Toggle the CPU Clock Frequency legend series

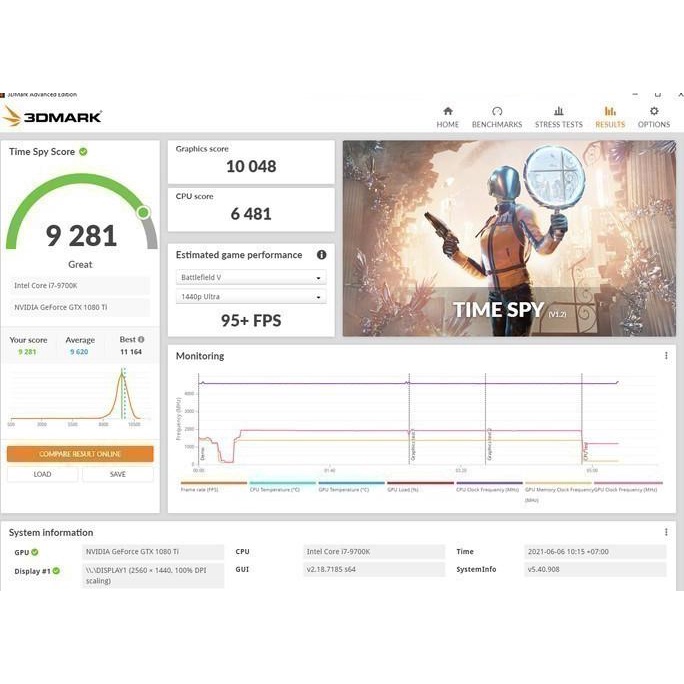coord(488,487)
